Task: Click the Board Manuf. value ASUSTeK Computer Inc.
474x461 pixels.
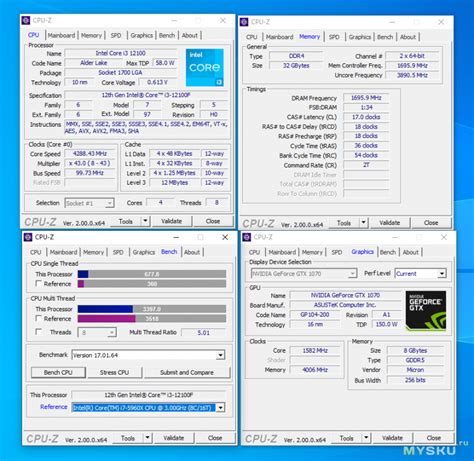Action: (345, 305)
